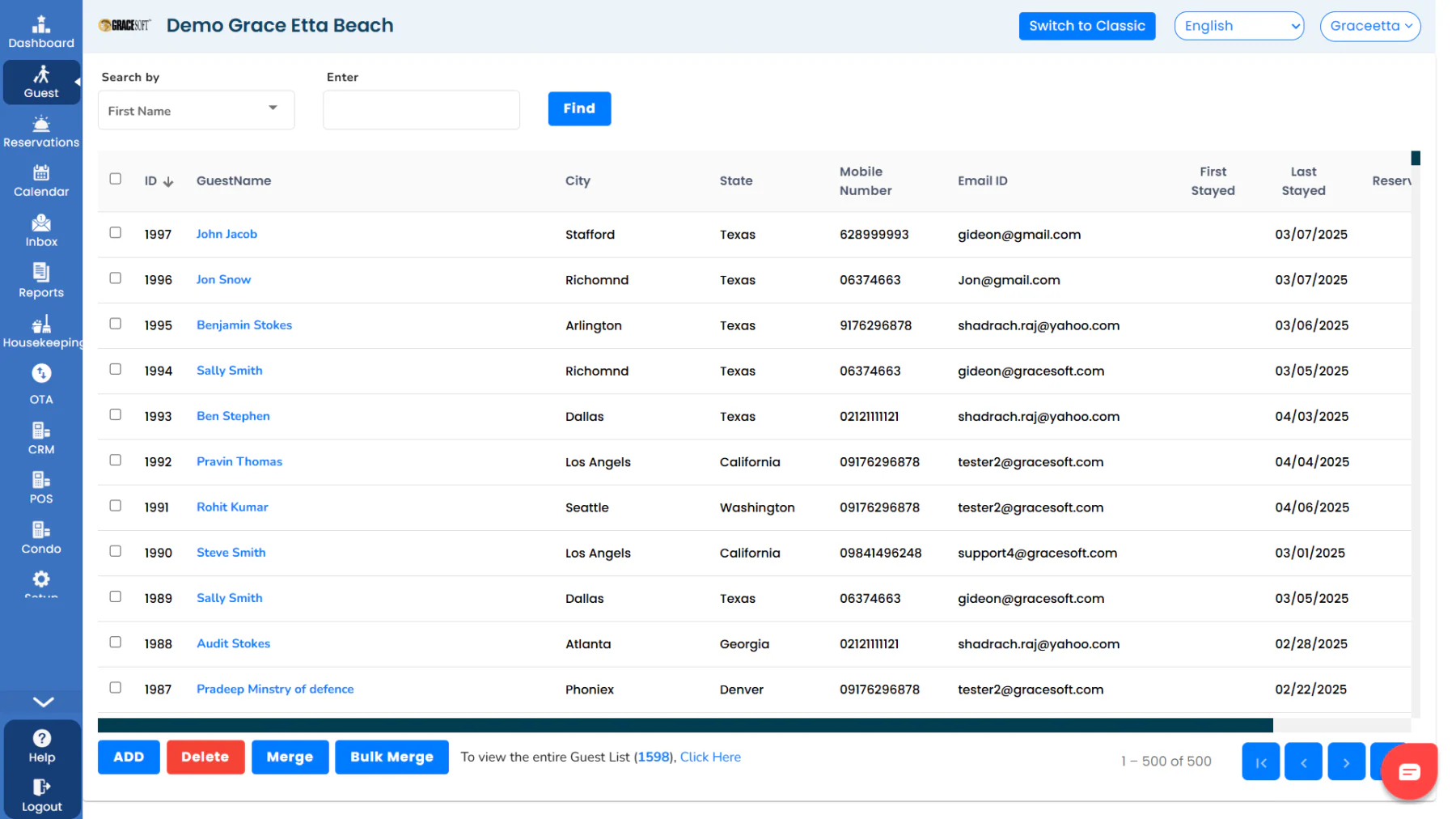
Task: Open the Setup gear icon
Action: 41,579
